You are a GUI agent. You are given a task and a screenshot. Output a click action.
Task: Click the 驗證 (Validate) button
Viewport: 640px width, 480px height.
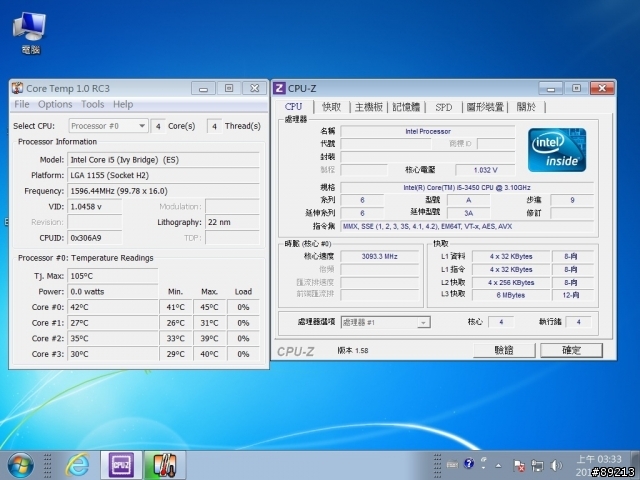coord(504,350)
